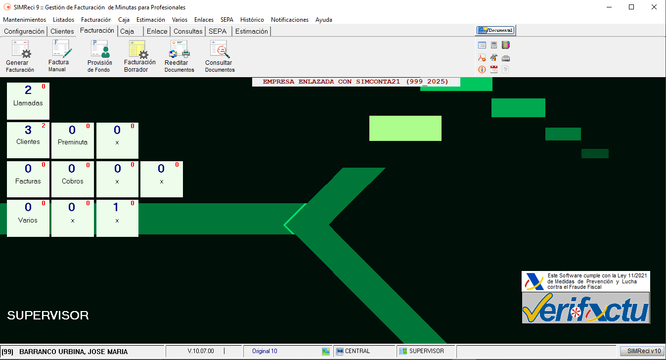Screen dimensions: 666x360
Task: Switch to the Consultas tab
Action: pyautogui.click(x=188, y=31)
